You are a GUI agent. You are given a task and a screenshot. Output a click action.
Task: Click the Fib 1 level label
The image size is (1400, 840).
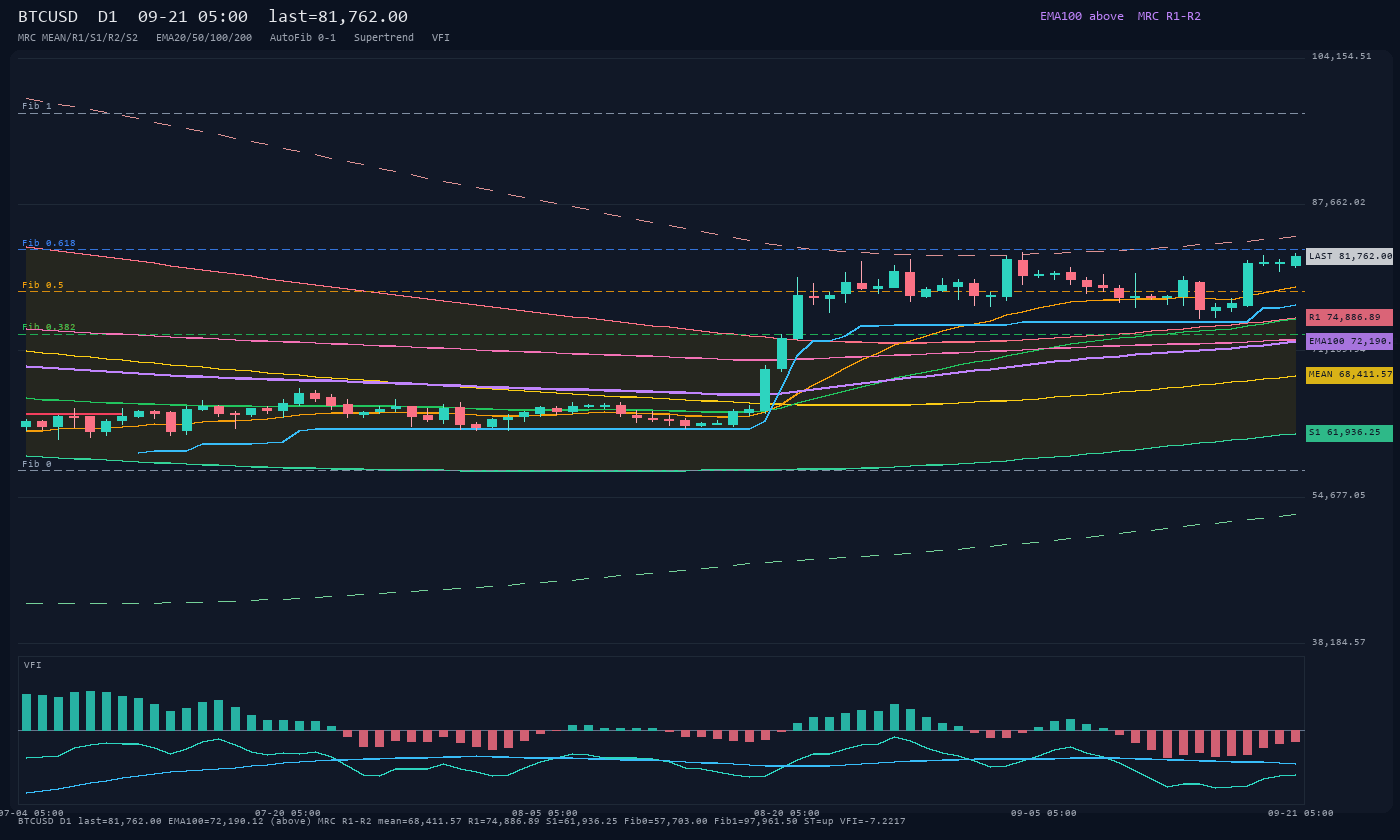(37, 106)
